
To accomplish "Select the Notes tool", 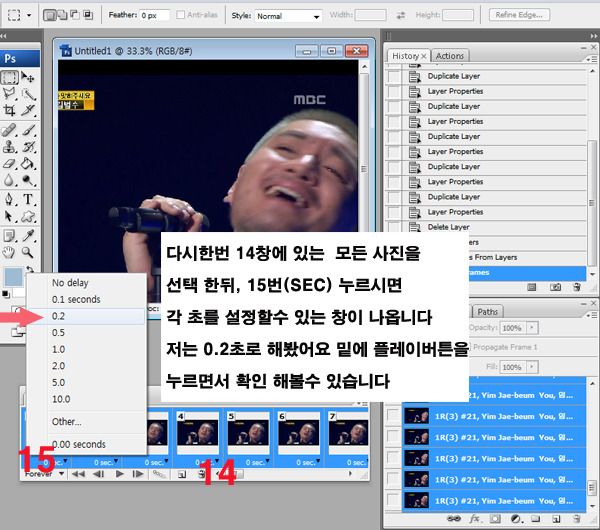I will point(9,235).
